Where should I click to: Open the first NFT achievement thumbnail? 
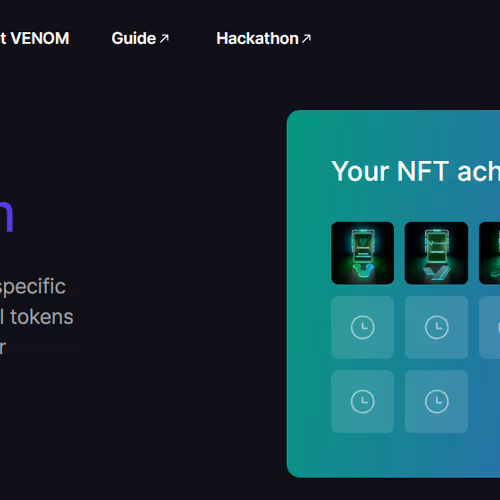(x=363, y=253)
